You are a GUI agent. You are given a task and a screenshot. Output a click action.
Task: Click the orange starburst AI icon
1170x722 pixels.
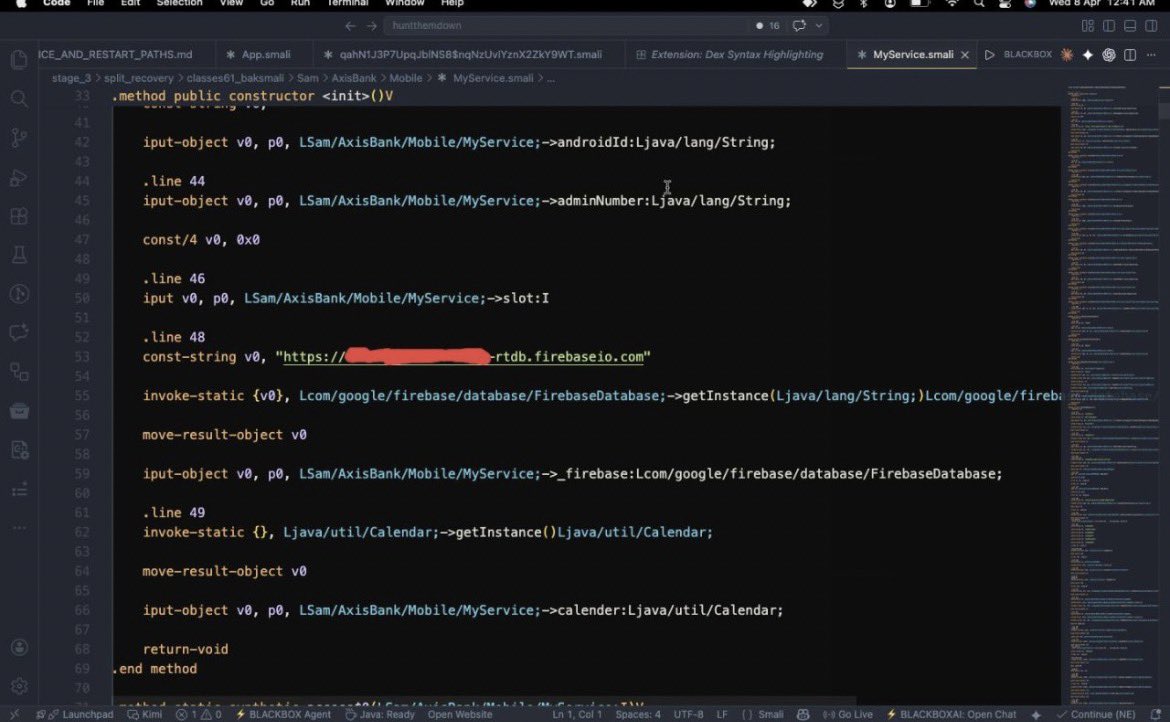(x=1067, y=54)
